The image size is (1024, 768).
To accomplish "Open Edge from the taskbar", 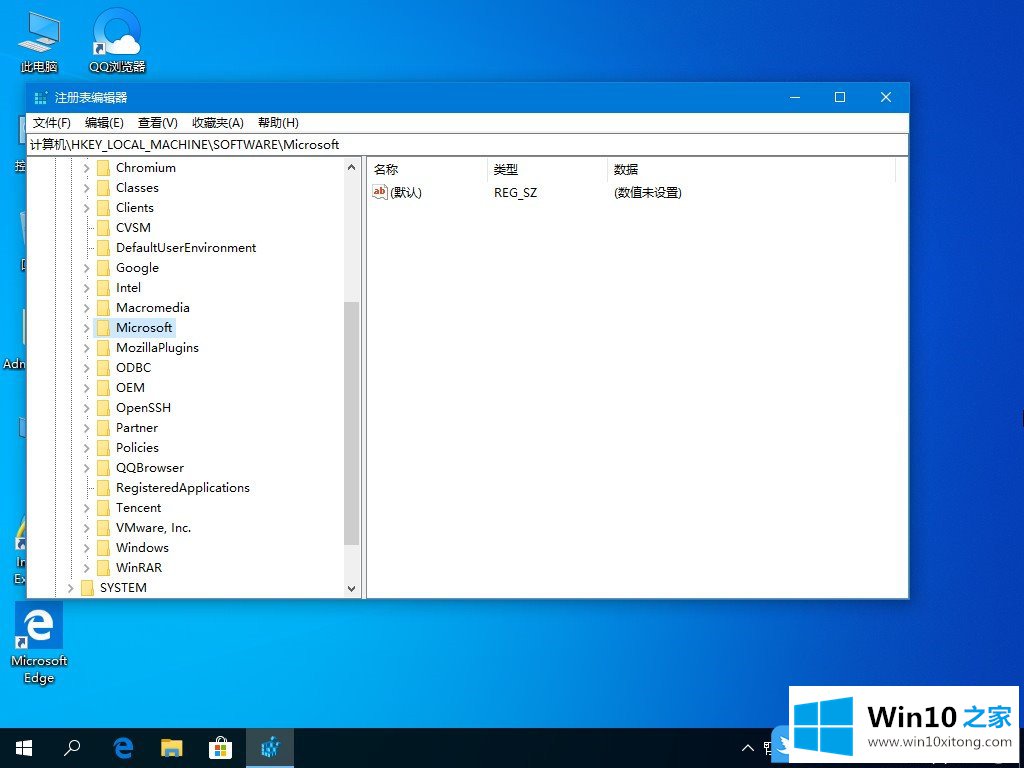I will coord(123,748).
